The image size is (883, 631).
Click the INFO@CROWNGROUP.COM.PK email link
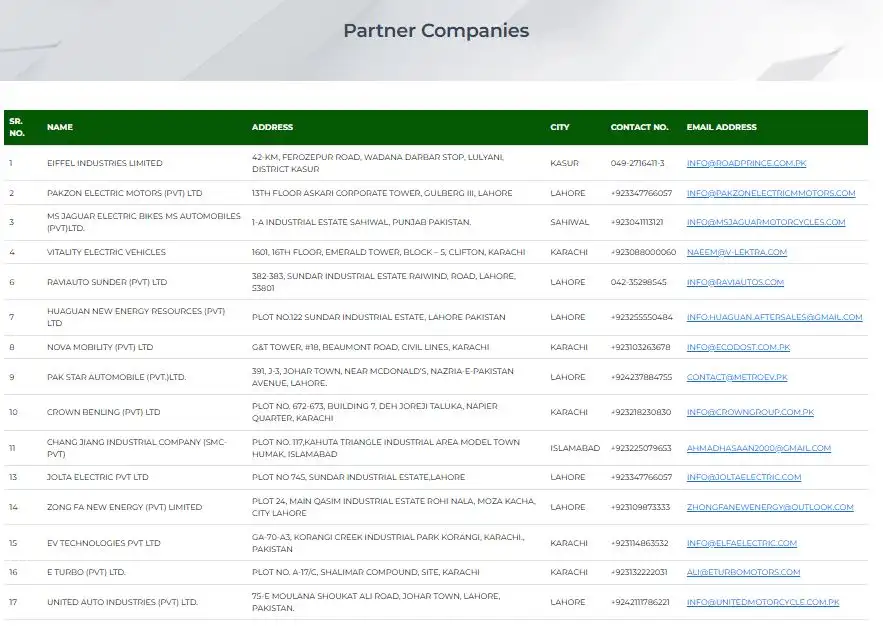(750, 412)
